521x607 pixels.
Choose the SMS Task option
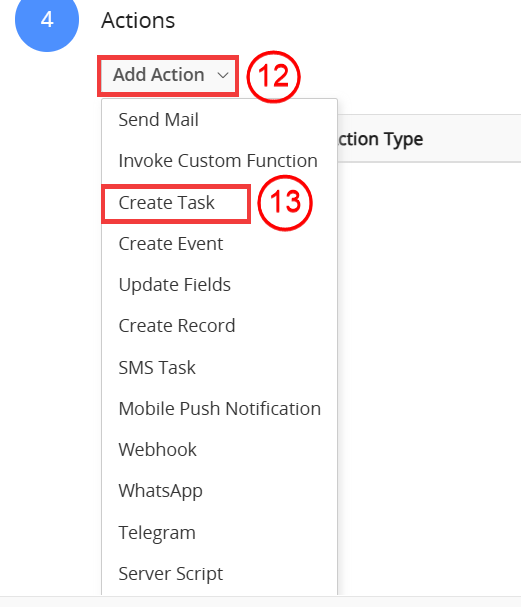coord(219,368)
